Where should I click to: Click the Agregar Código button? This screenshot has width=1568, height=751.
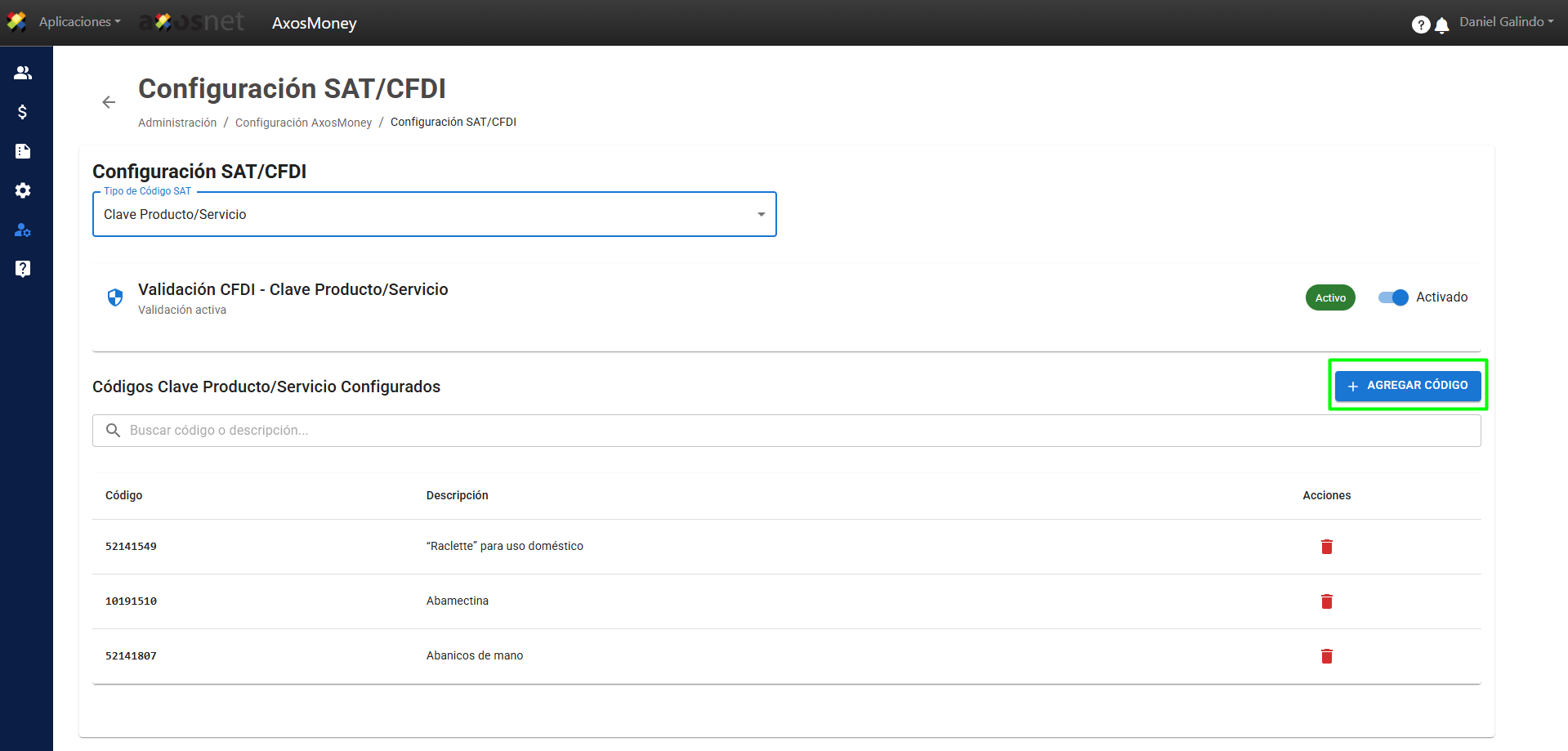[1407, 385]
